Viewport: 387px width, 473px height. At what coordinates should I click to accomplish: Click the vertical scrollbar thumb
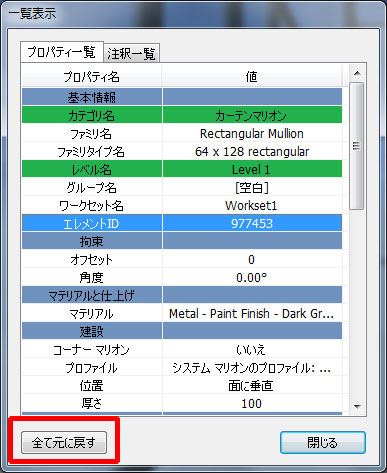click(357, 146)
